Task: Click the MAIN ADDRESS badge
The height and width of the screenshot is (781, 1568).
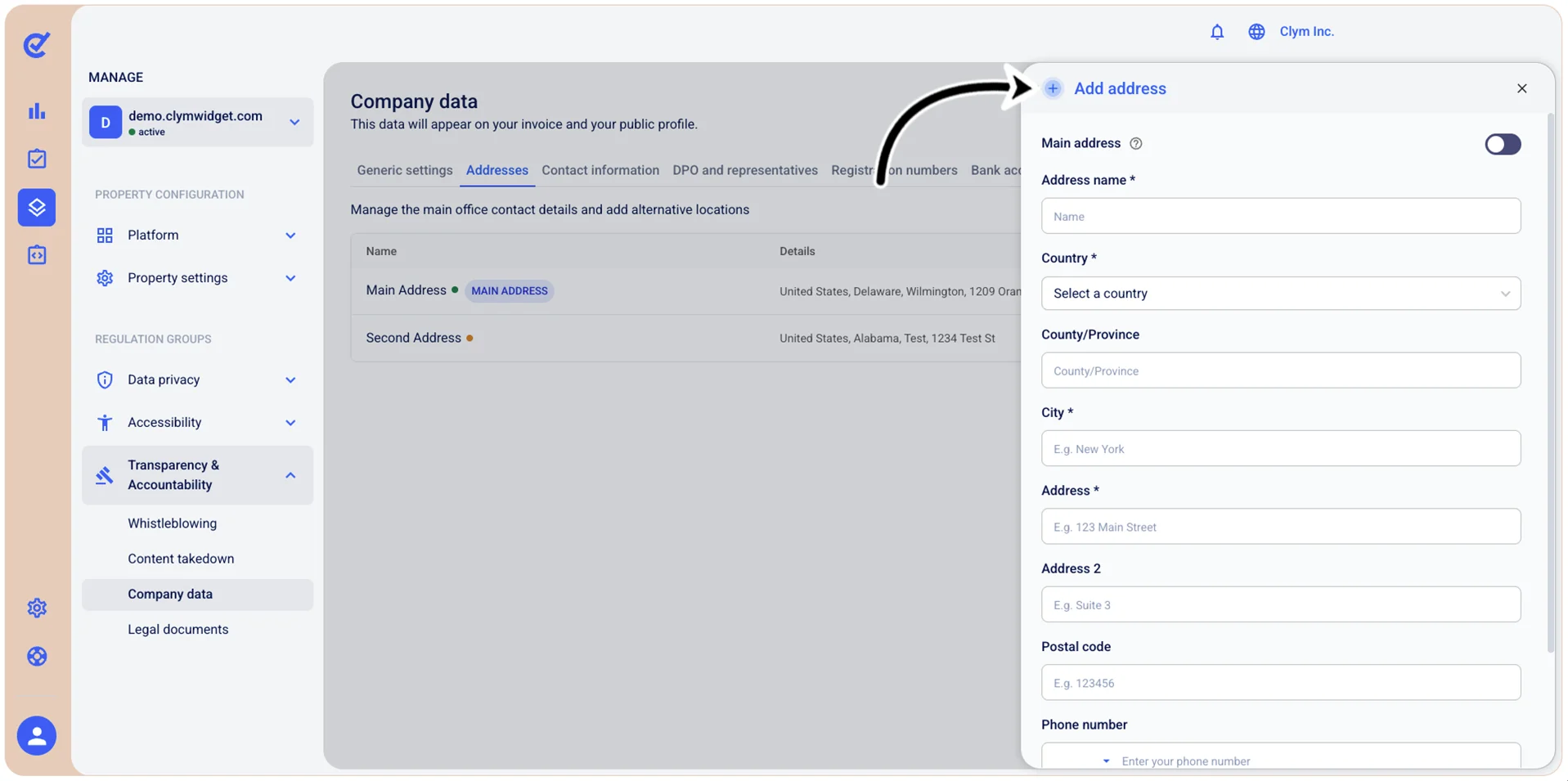Action: 509,291
